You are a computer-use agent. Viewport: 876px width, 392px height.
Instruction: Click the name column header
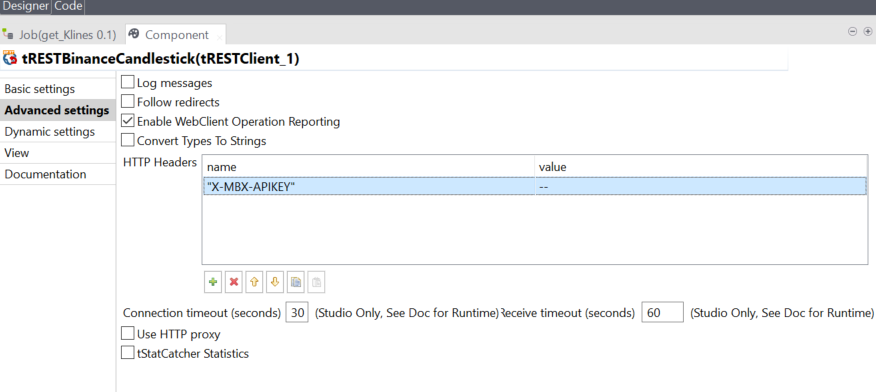[x=369, y=167]
